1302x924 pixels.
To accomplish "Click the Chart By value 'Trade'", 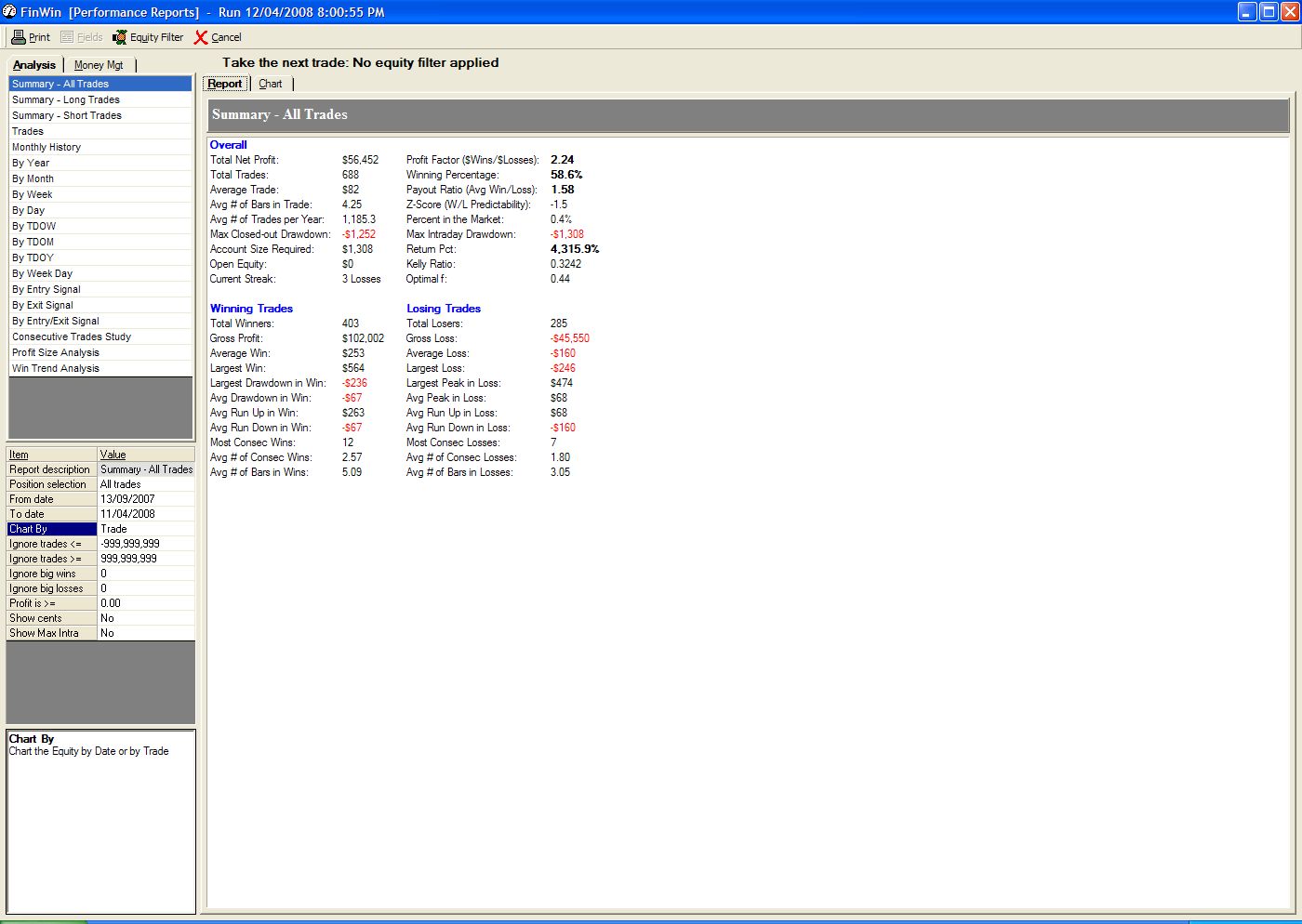I will [x=147, y=529].
